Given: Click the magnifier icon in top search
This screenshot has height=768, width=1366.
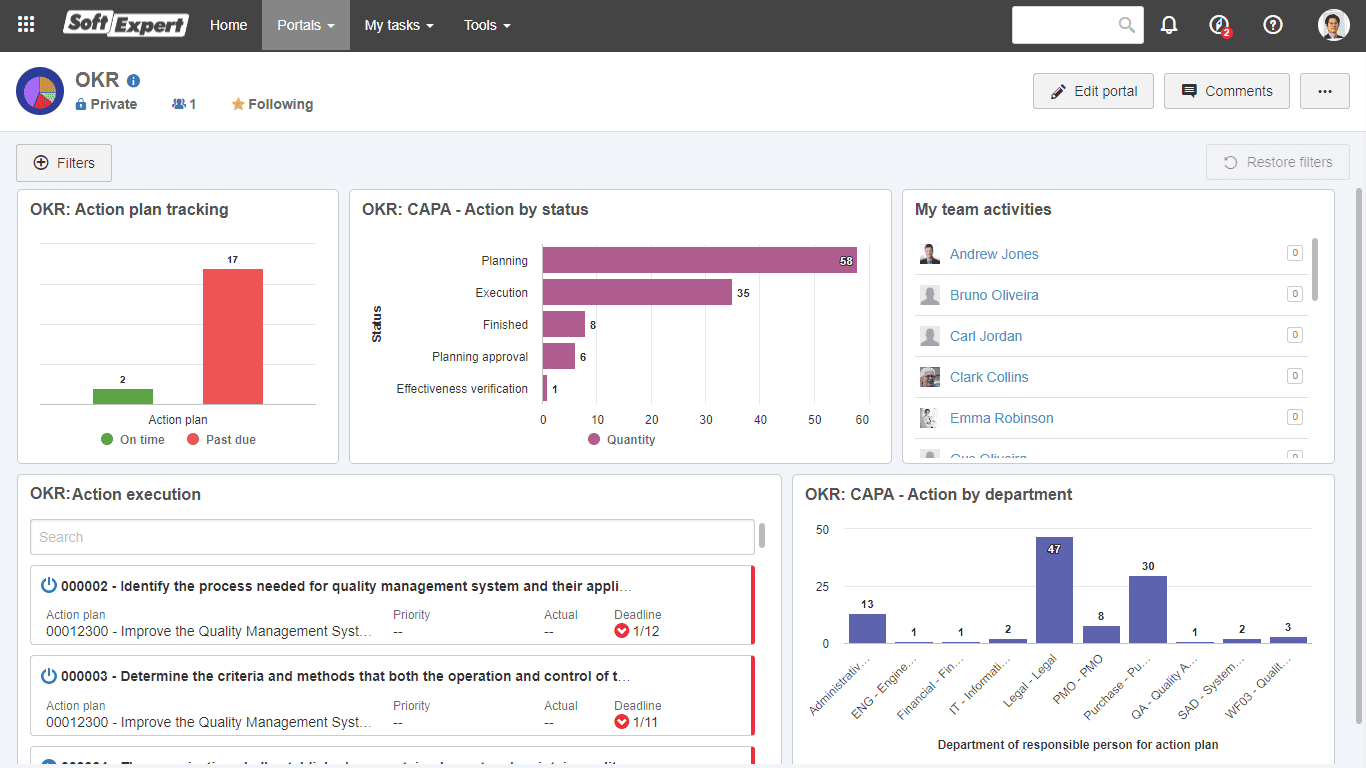Looking at the screenshot, I should click(x=1127, y=25).
